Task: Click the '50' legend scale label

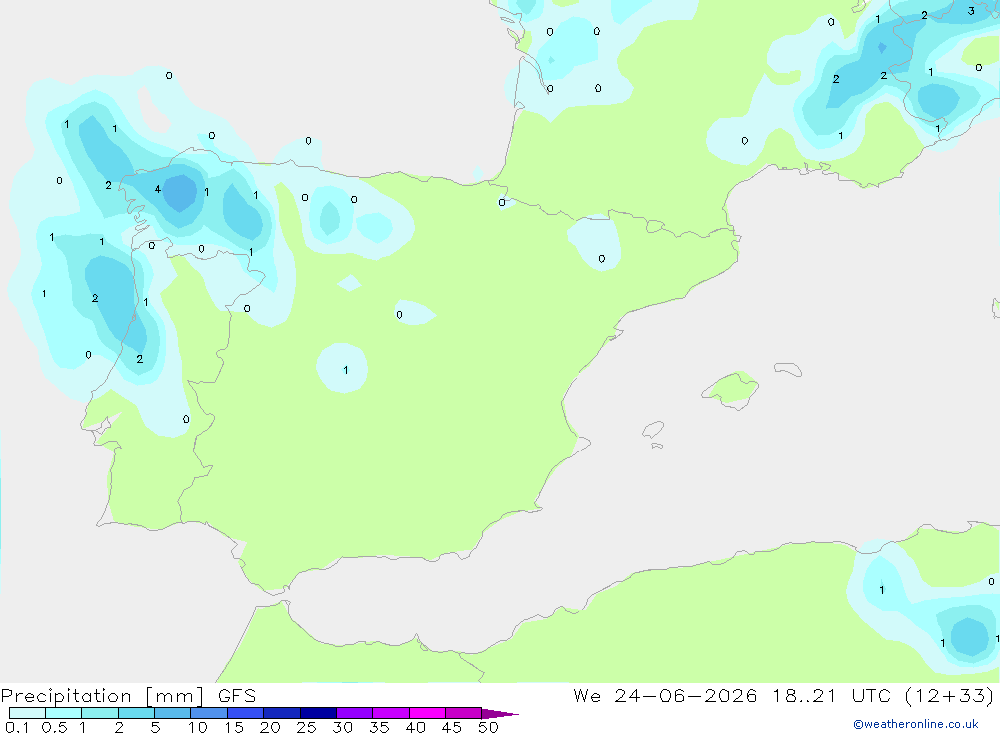Action: pyautogui.click(x=488, y=727)
